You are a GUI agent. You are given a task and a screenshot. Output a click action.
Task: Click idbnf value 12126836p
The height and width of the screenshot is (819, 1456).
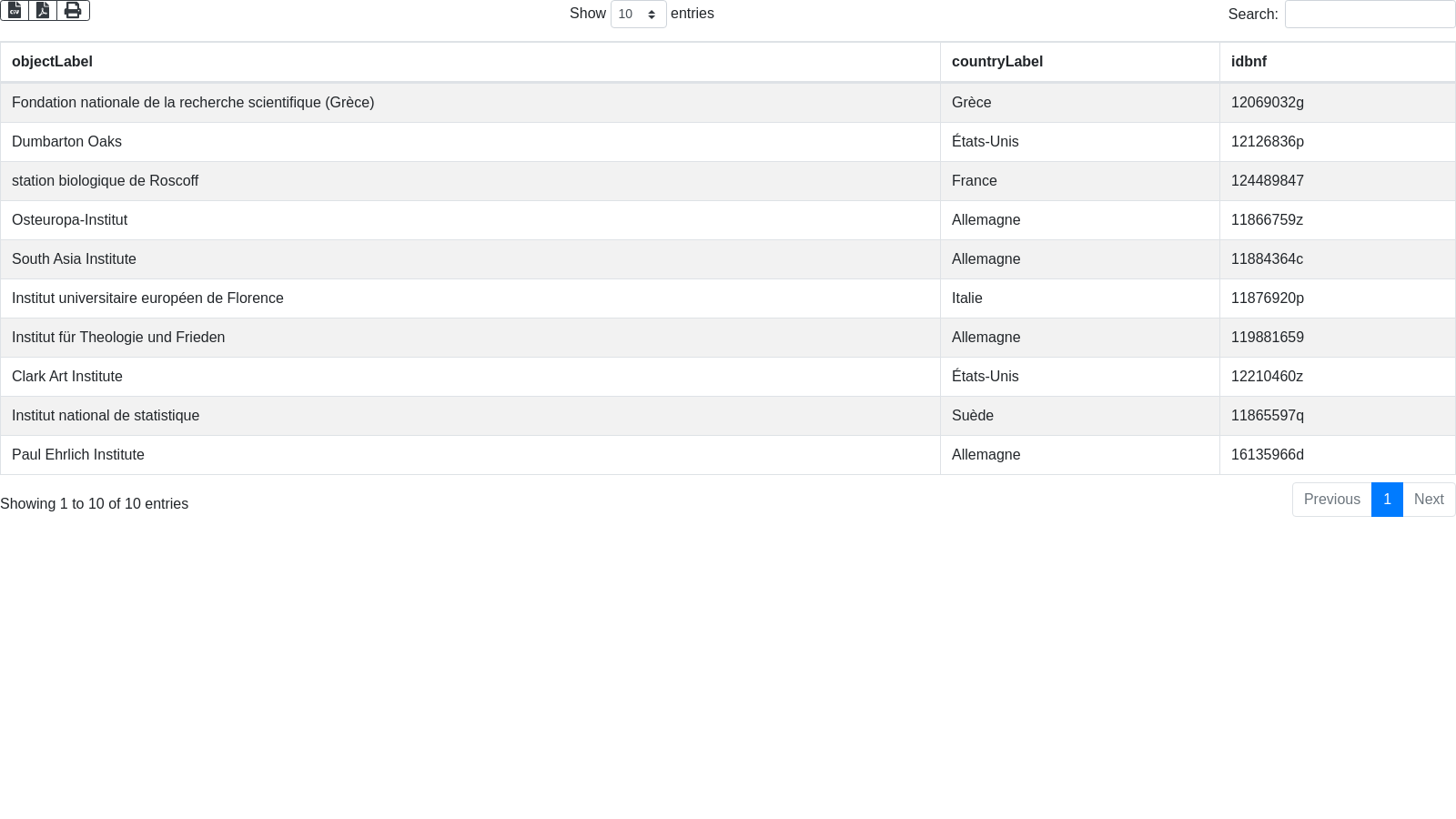click(x=1338, y=142)
